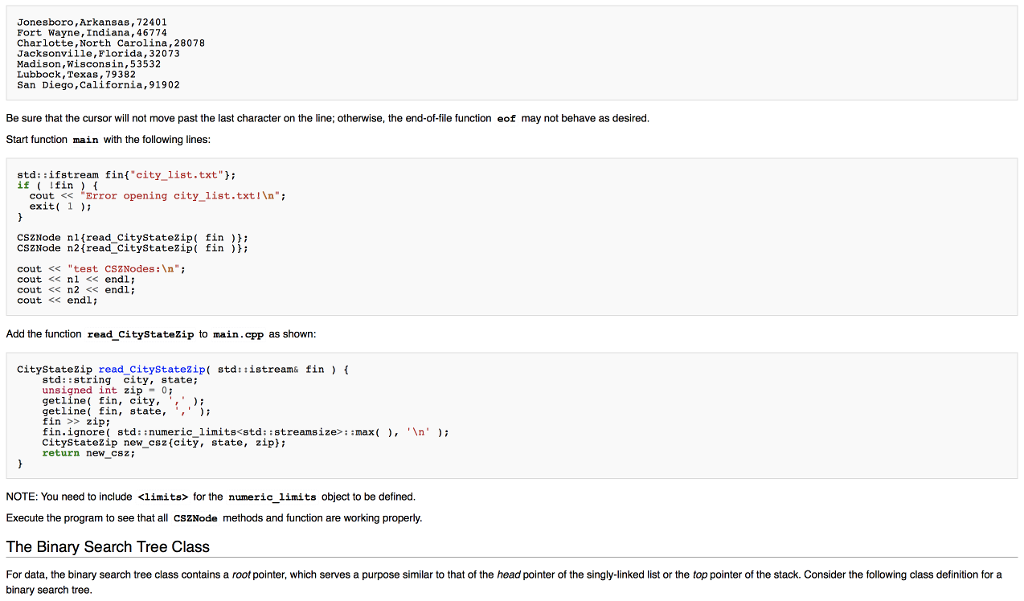Click the "test CSZNodes:\n" string
The image size is (1024, 601).
click(123, 269)
